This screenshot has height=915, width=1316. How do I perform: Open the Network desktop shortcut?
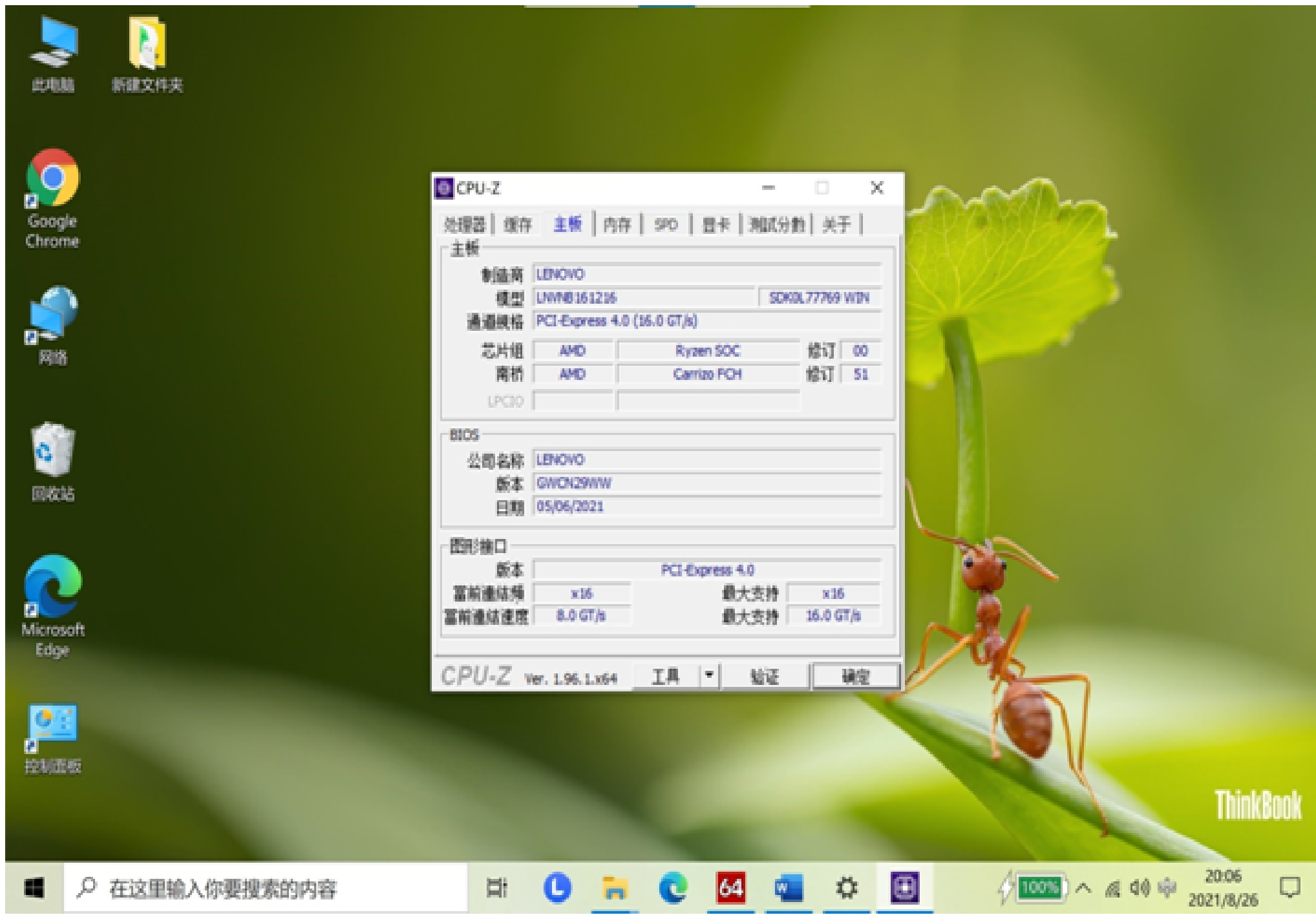[x=52, y=326]
